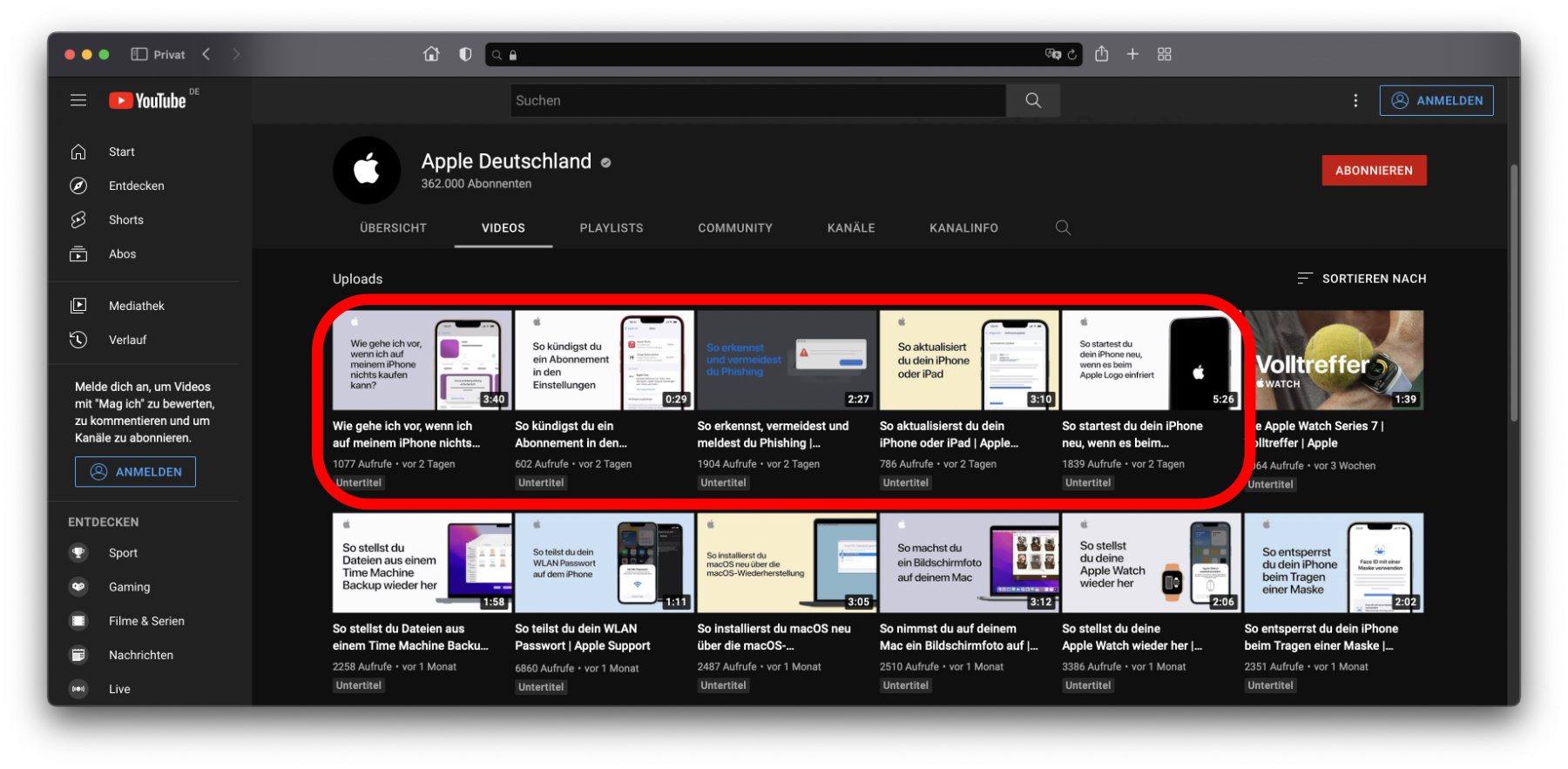The width and height of the screenshot is (1568, 769).
Task: Open the Apple Watch wiederherstellen thumbnail
Action: point(1152,563)
